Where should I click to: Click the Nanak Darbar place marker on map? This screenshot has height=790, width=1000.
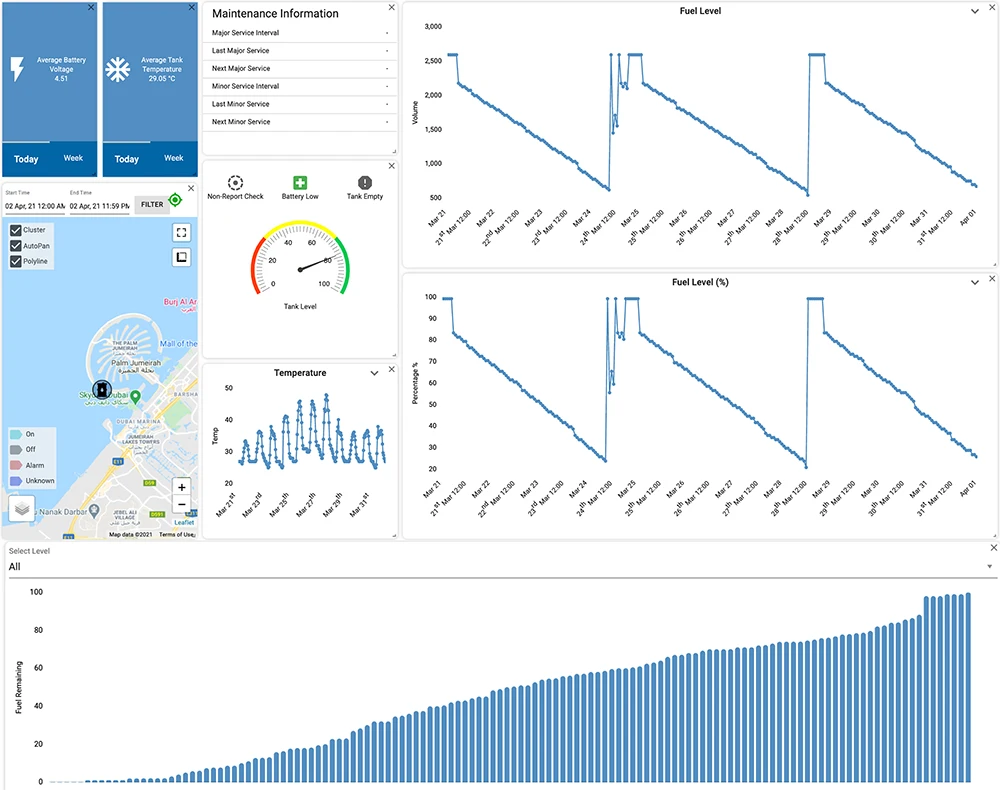click(94, 509)
